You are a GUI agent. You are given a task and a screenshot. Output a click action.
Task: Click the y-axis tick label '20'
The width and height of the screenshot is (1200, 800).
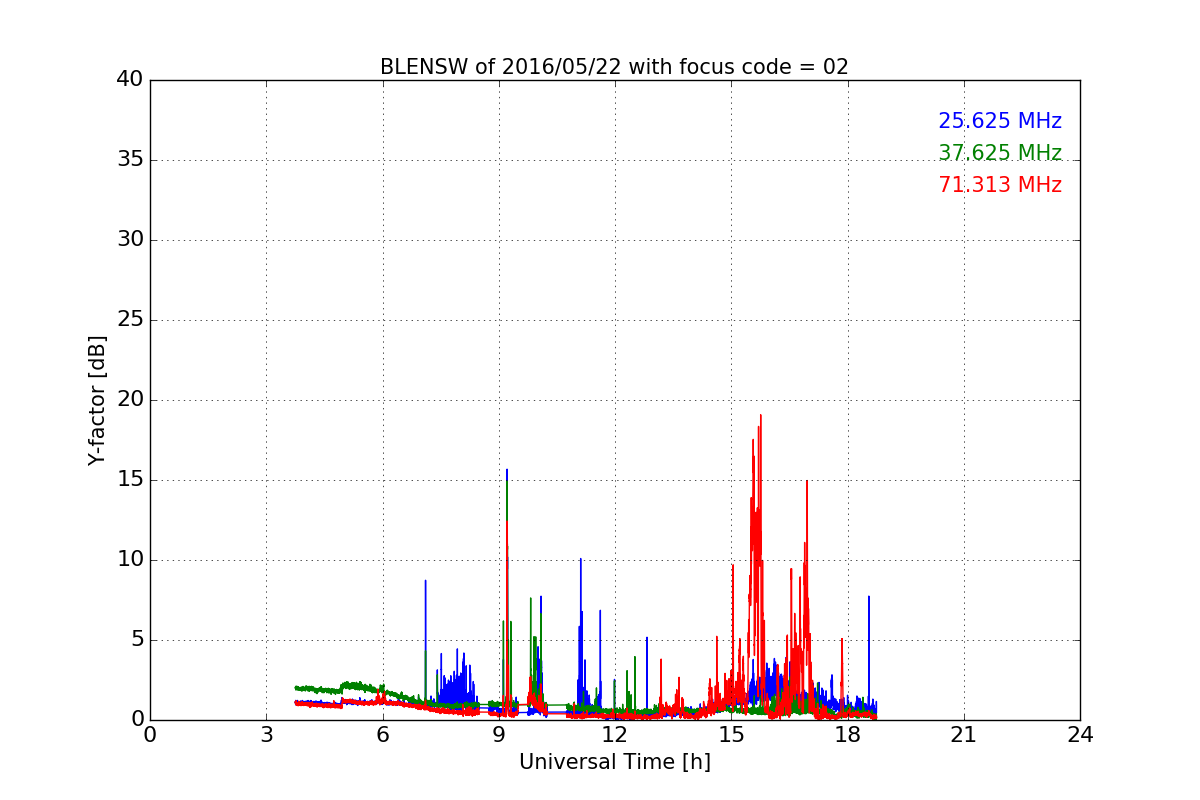click(x=130, y=400)
